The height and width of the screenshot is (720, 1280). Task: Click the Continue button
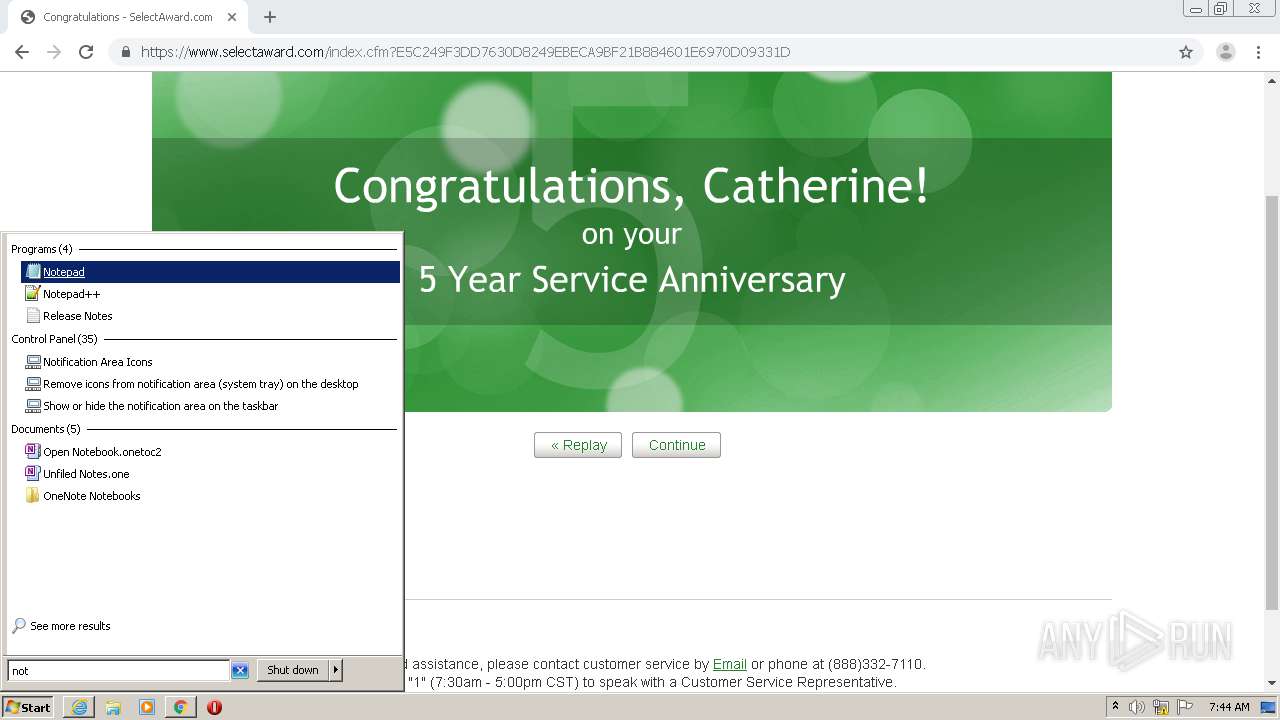676,445
